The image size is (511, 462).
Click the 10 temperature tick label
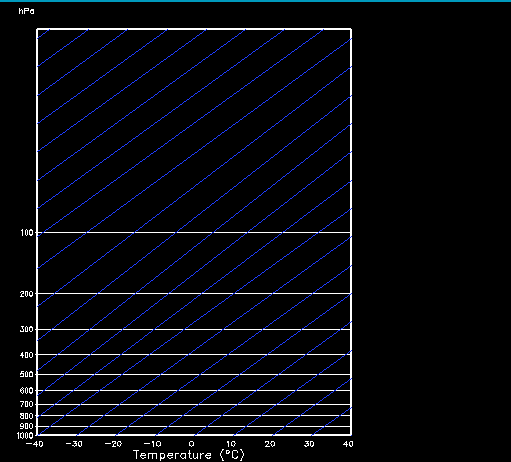(x=231, y=444)
